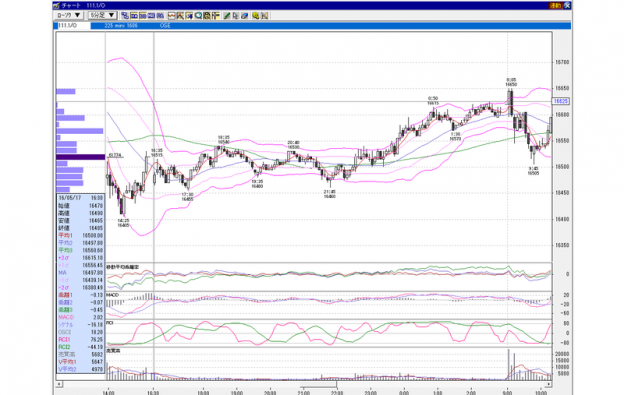
Task: Click the 連動 link button in title bar
Action: [x=555, y=6]
